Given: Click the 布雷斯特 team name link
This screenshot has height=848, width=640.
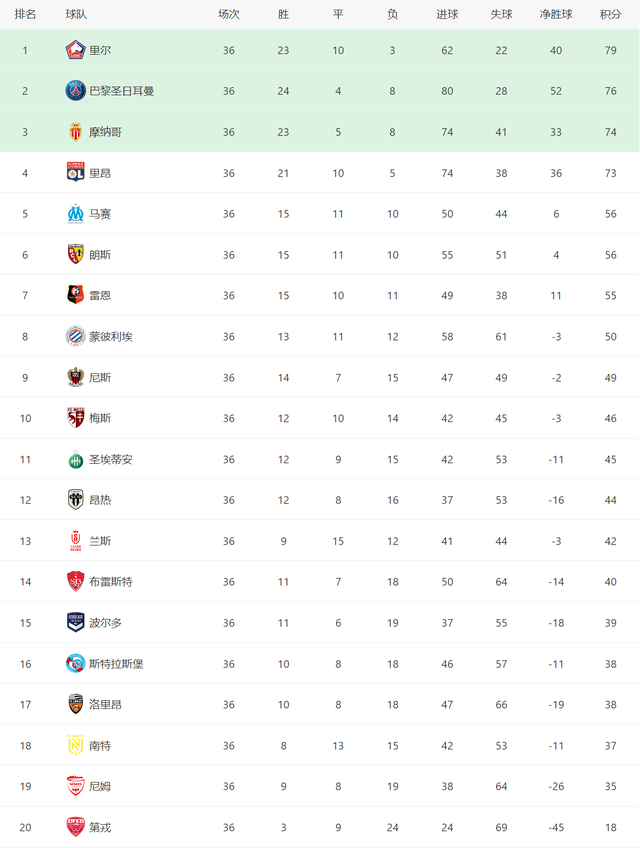Looking at the screenshot, I should (111, 582).
